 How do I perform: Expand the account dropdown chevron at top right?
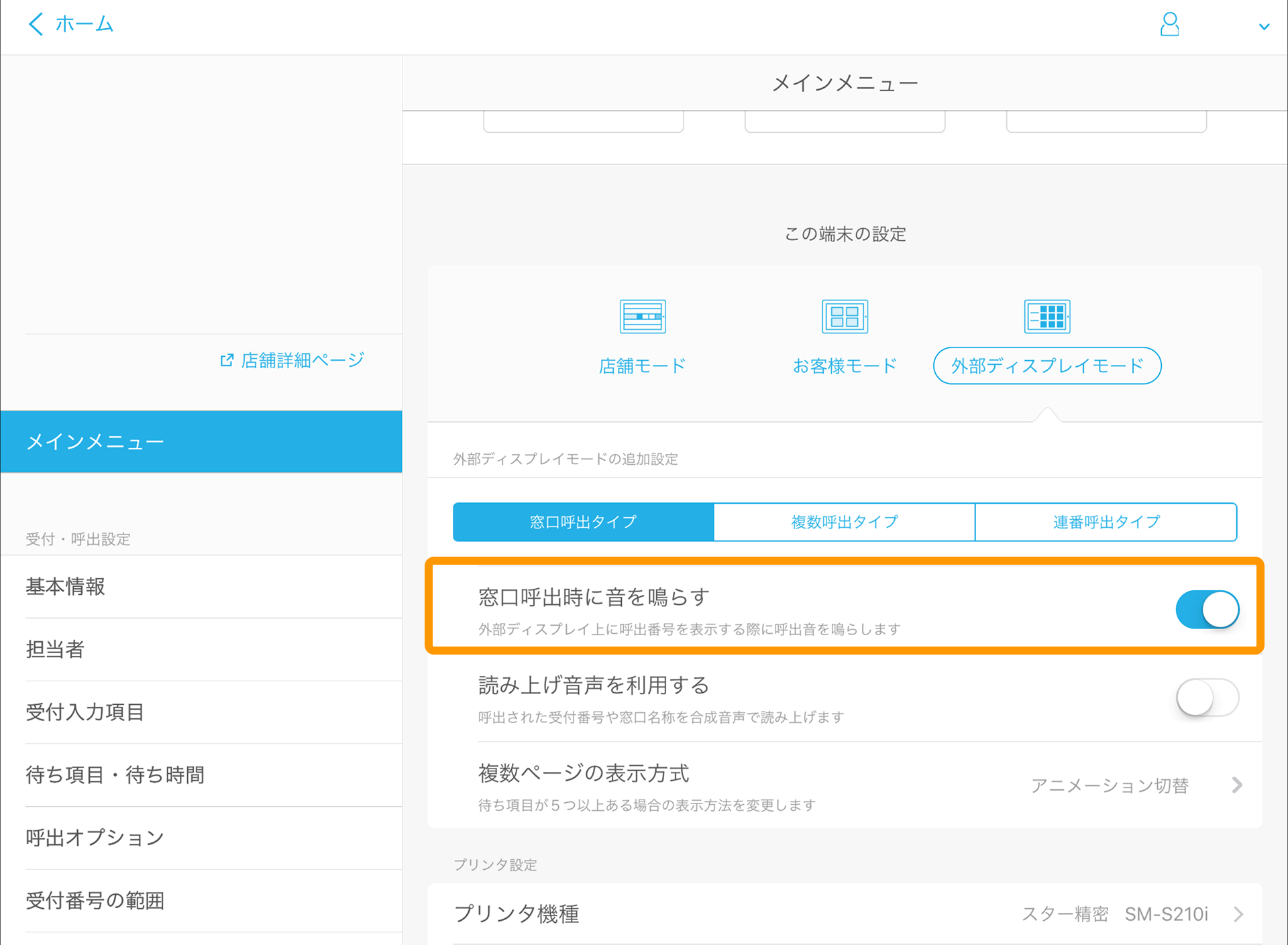(1264, 27)
